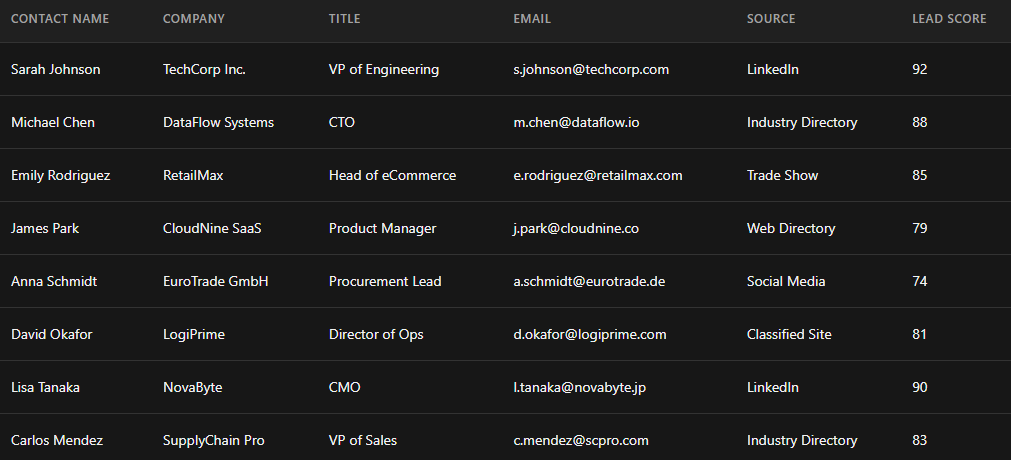The width and height of the screenshot is (1011, 460).
Task: Click the Source column header
Action: point(771,19)
